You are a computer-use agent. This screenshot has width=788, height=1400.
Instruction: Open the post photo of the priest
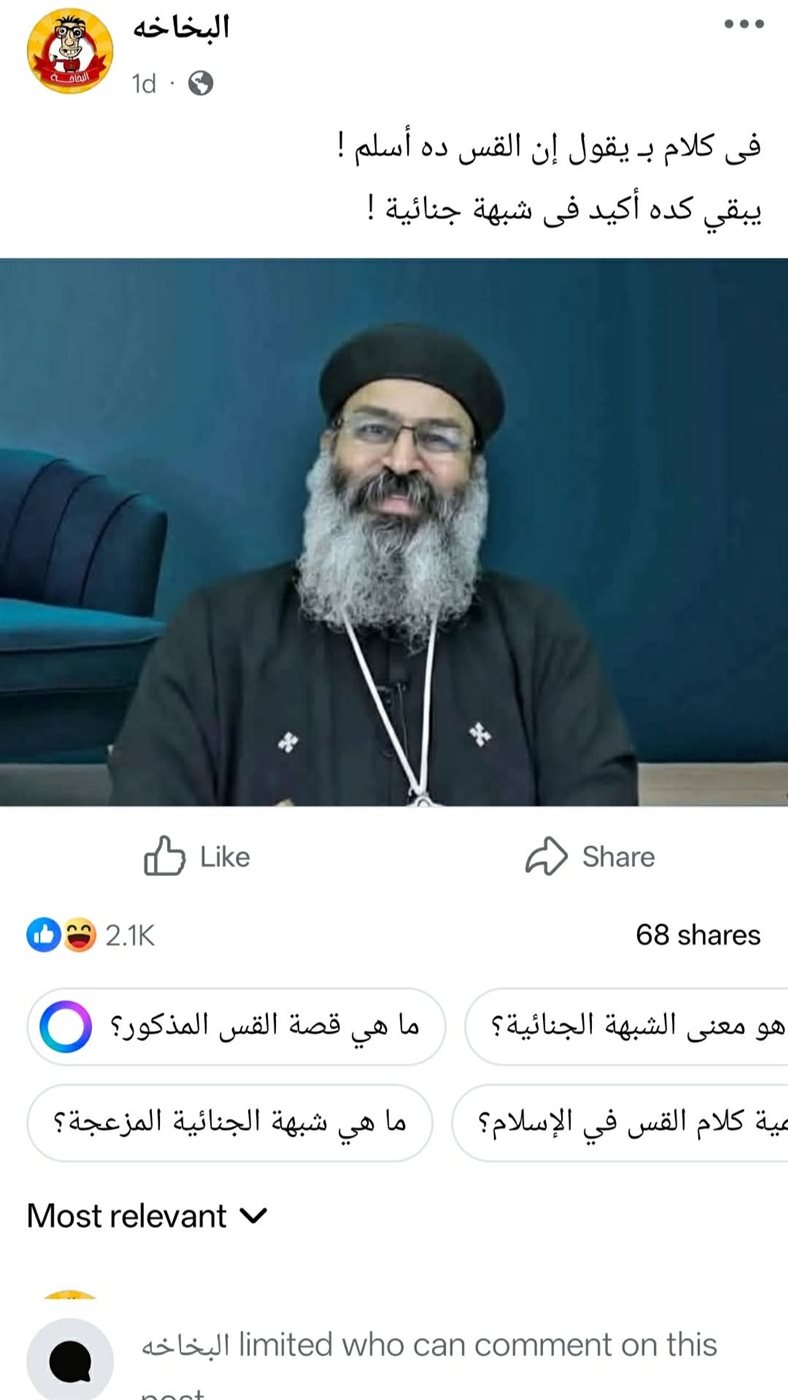[394, 532]
